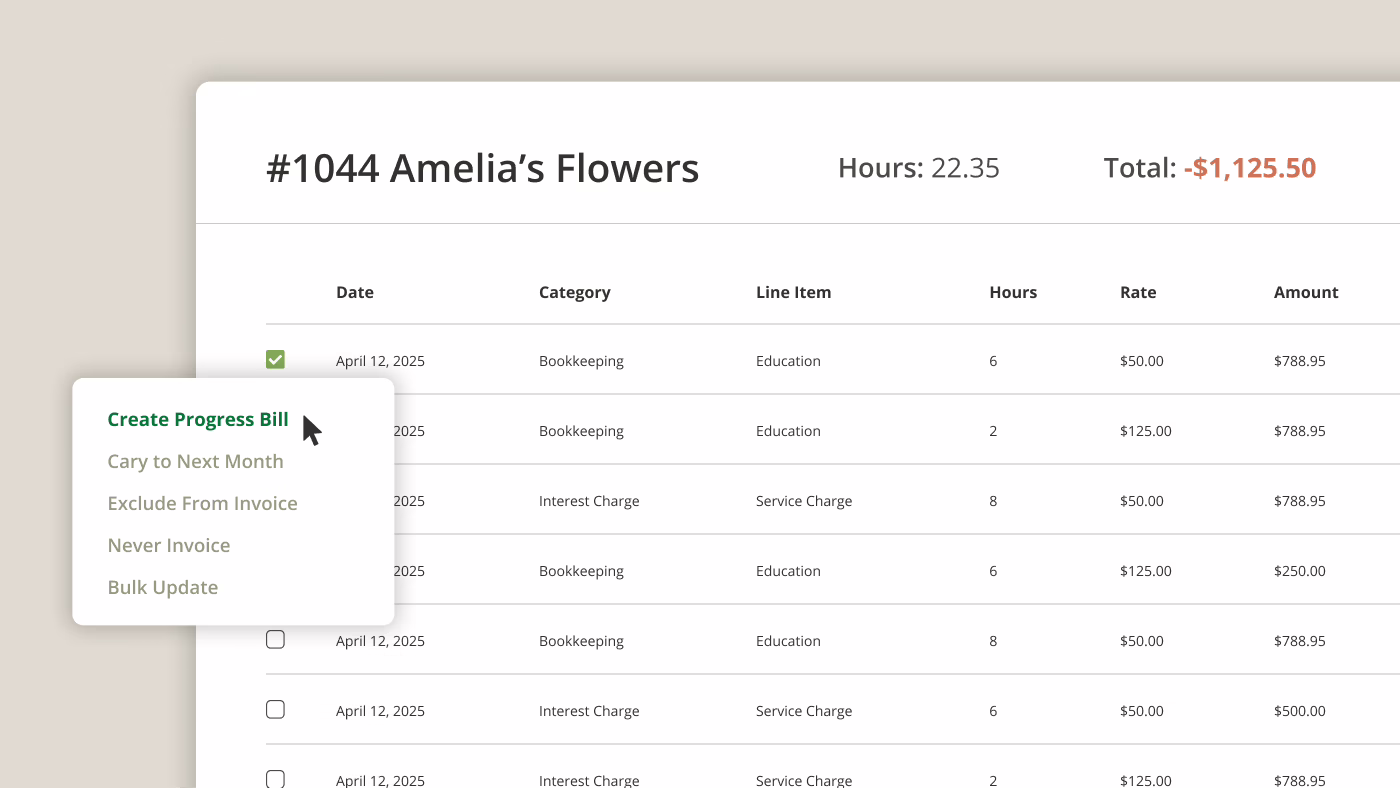Click Interest Charge in the $500.00 row
This screenshot has height=788, width=1400.
click(x=589, y=711)
